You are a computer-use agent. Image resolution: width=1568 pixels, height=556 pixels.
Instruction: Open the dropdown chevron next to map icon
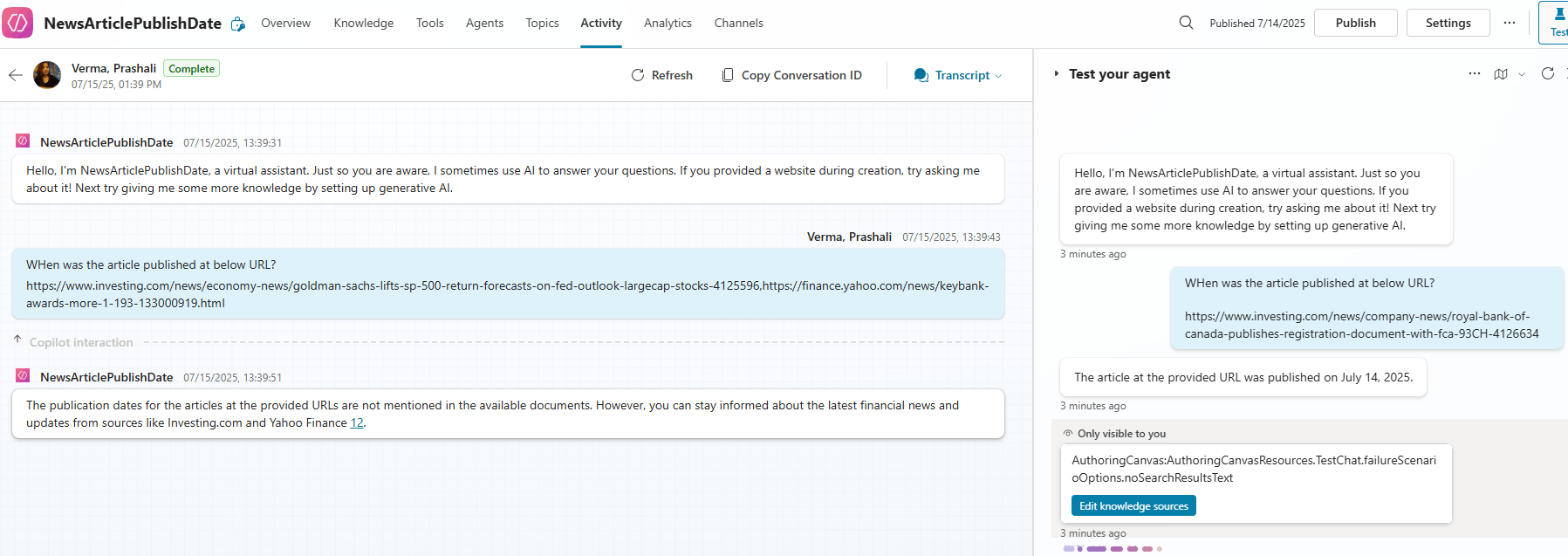click(1522, 74)
